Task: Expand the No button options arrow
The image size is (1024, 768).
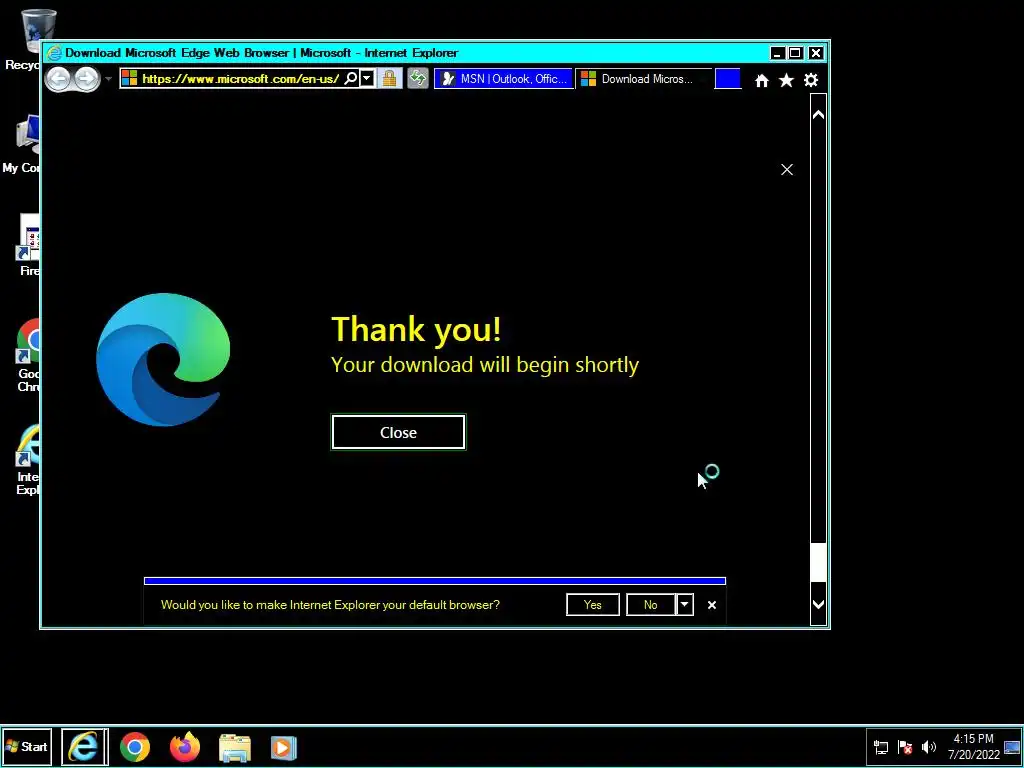Action: tap(684, 605)
